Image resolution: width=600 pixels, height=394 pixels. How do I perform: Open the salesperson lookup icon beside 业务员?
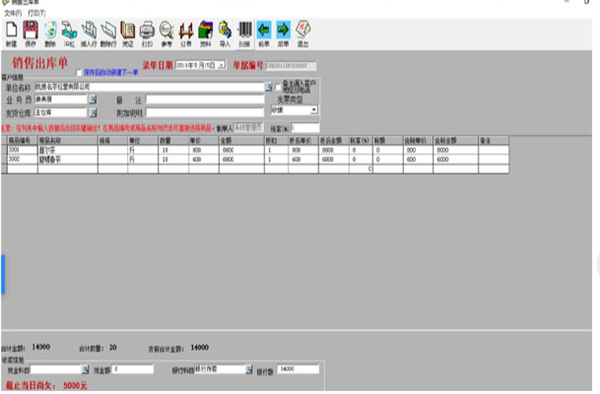point(93,99)
